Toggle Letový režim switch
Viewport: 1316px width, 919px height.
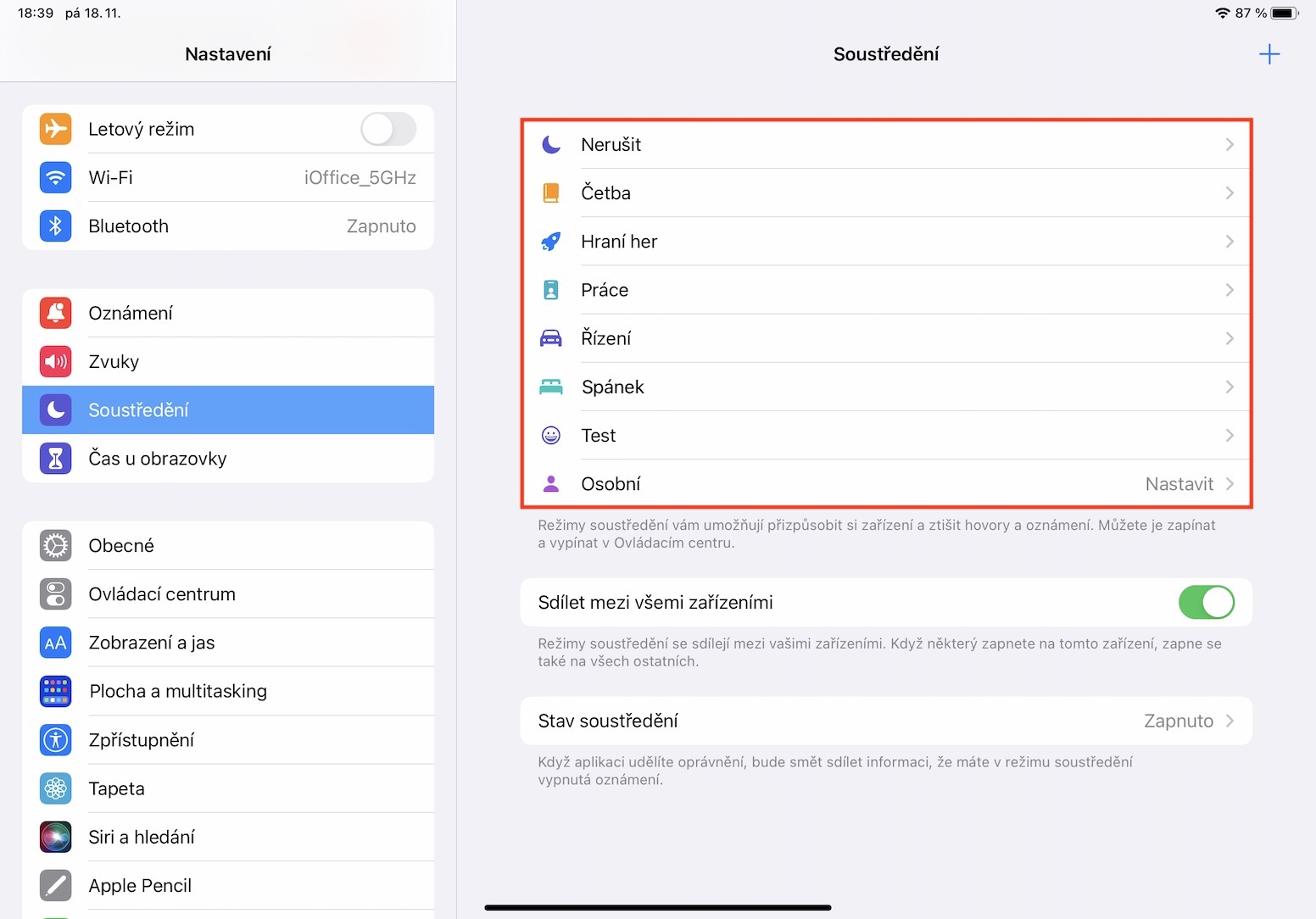[388, 130]
